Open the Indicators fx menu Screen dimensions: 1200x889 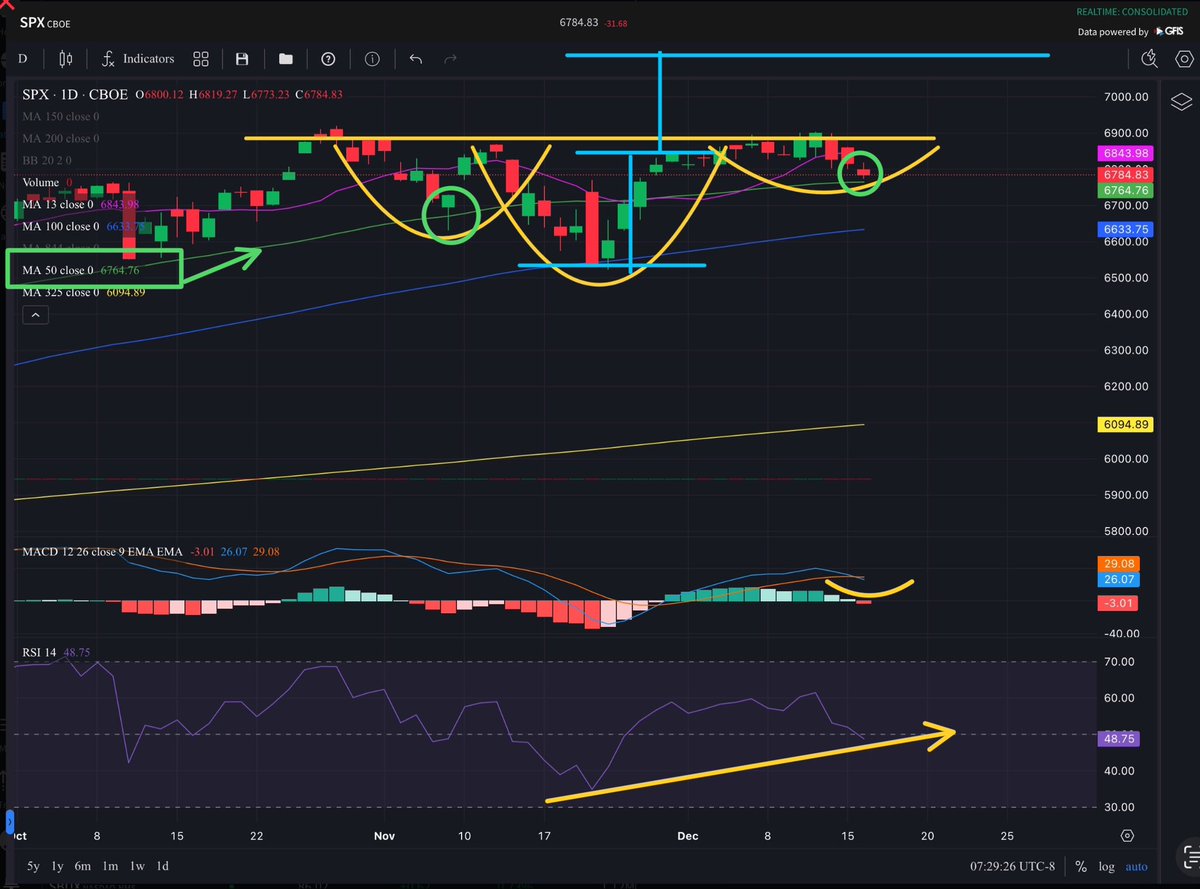[137, 59]
